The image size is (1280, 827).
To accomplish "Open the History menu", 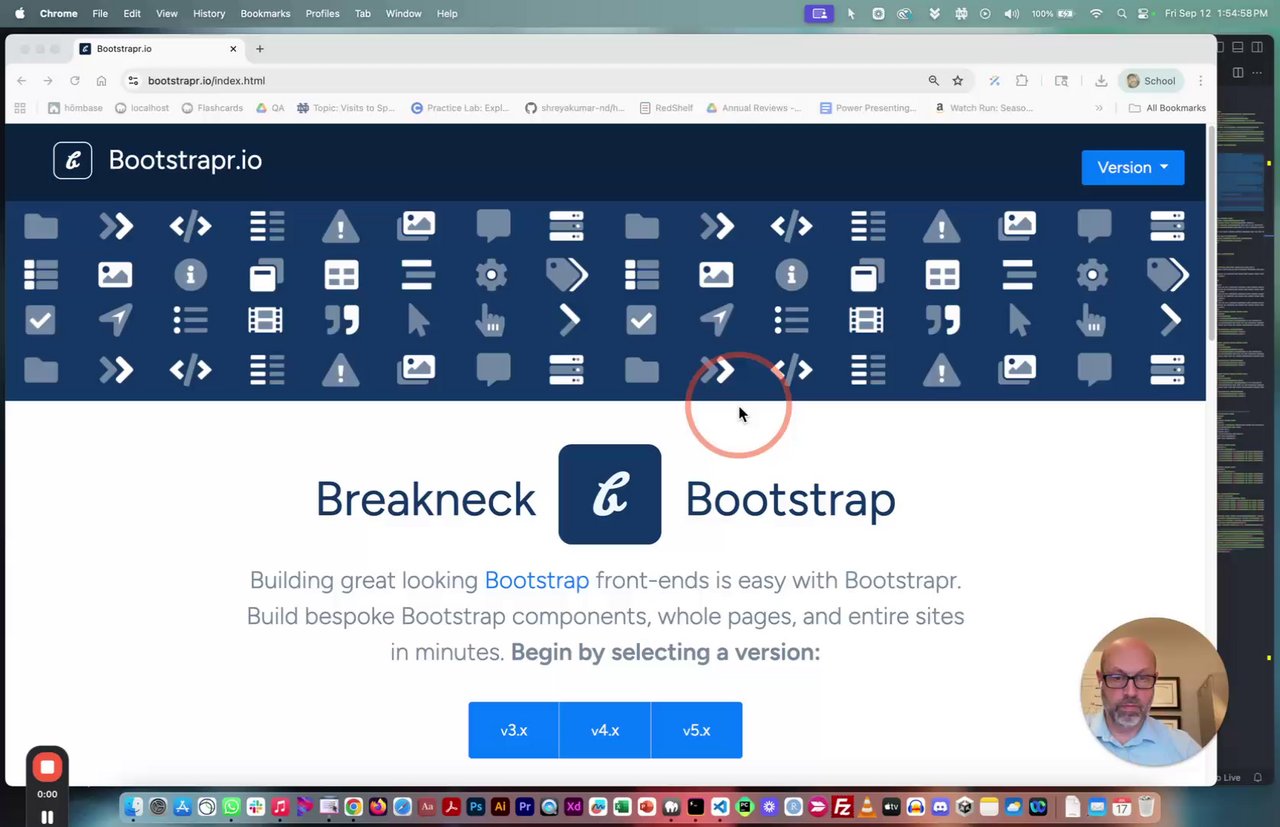I will (209, 13).
